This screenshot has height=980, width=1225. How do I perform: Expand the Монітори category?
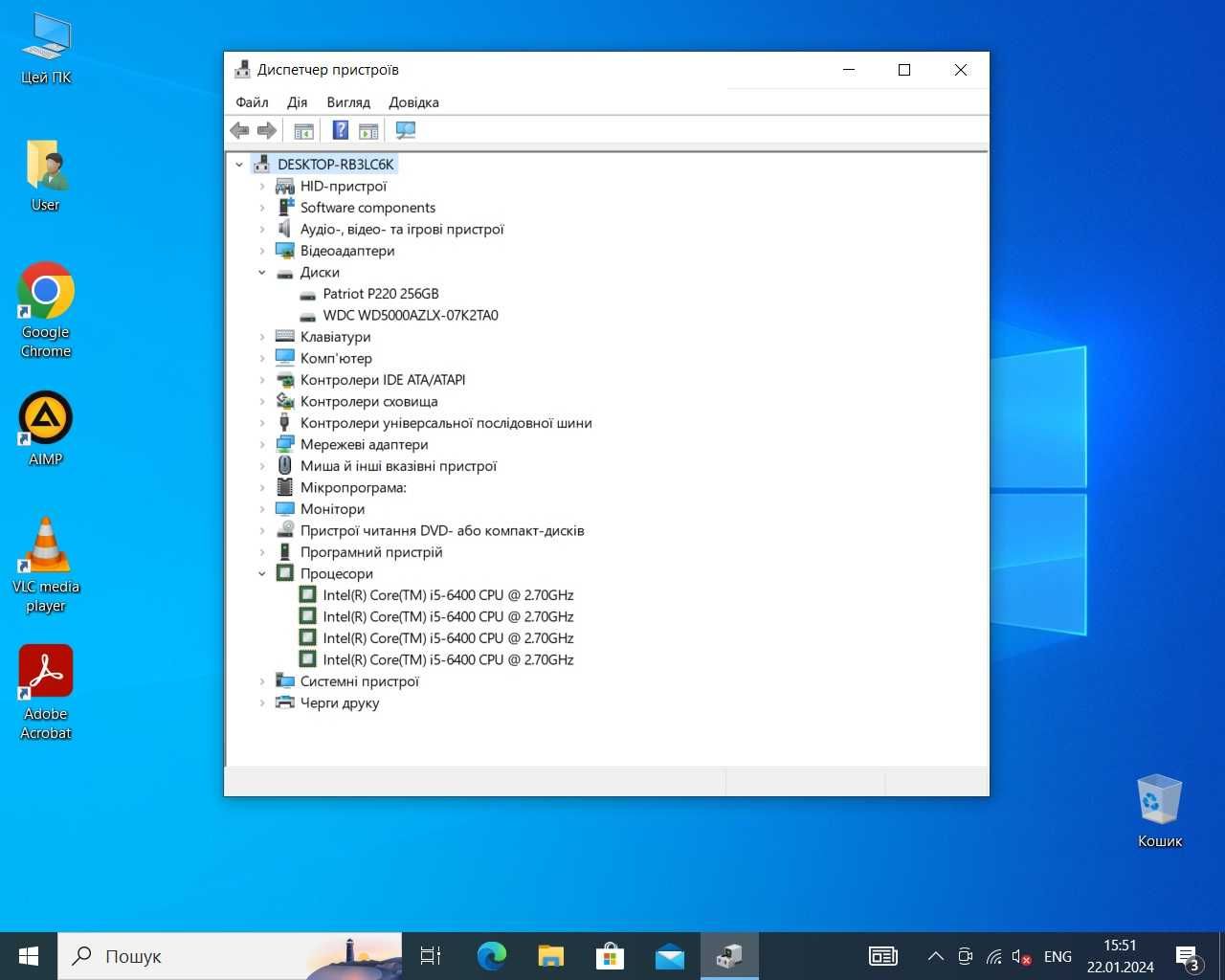[262, 509]
